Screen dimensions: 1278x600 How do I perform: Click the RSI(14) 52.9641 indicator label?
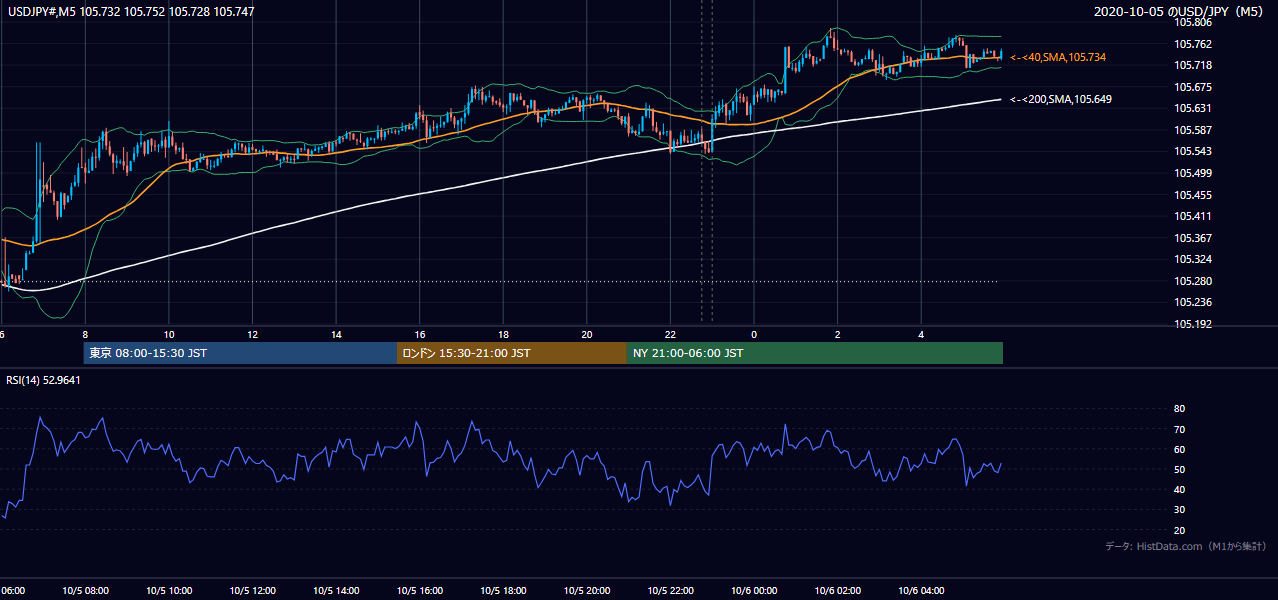tap(43, 380)
